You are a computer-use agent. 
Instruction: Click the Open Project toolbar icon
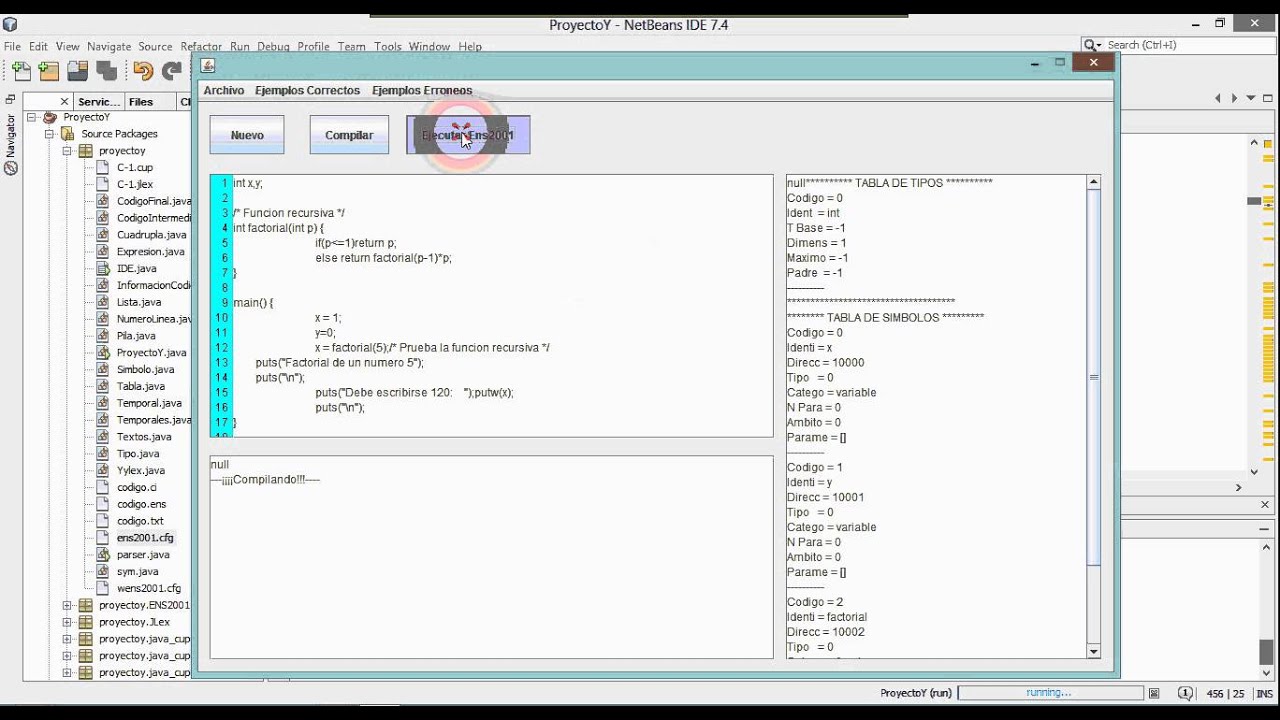pyautogui.click(x=78, y=71)
